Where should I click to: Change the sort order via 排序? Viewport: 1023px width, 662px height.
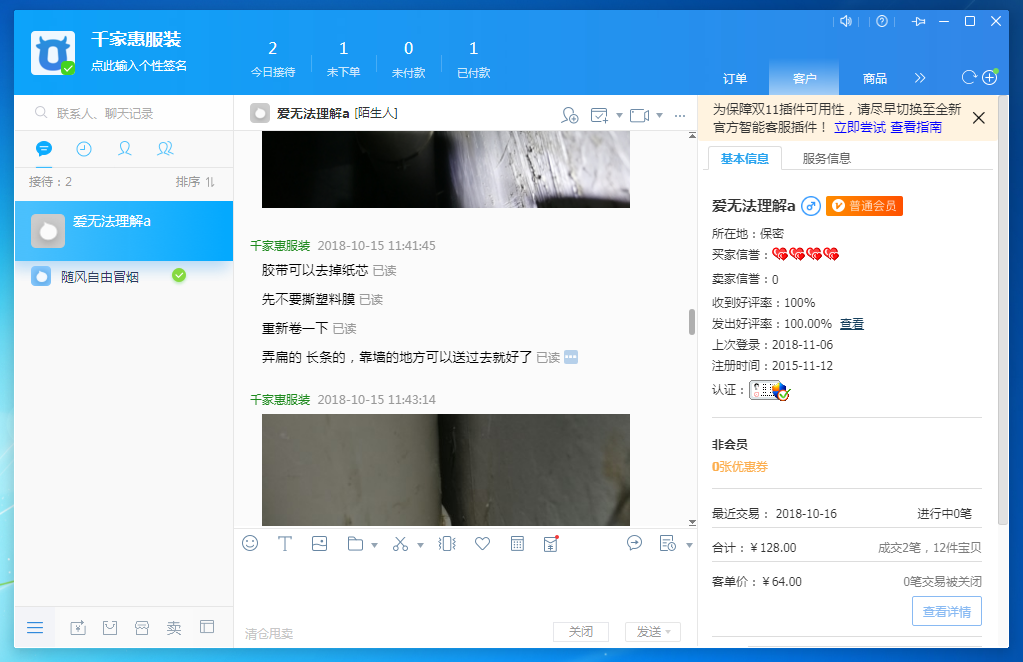195,182
